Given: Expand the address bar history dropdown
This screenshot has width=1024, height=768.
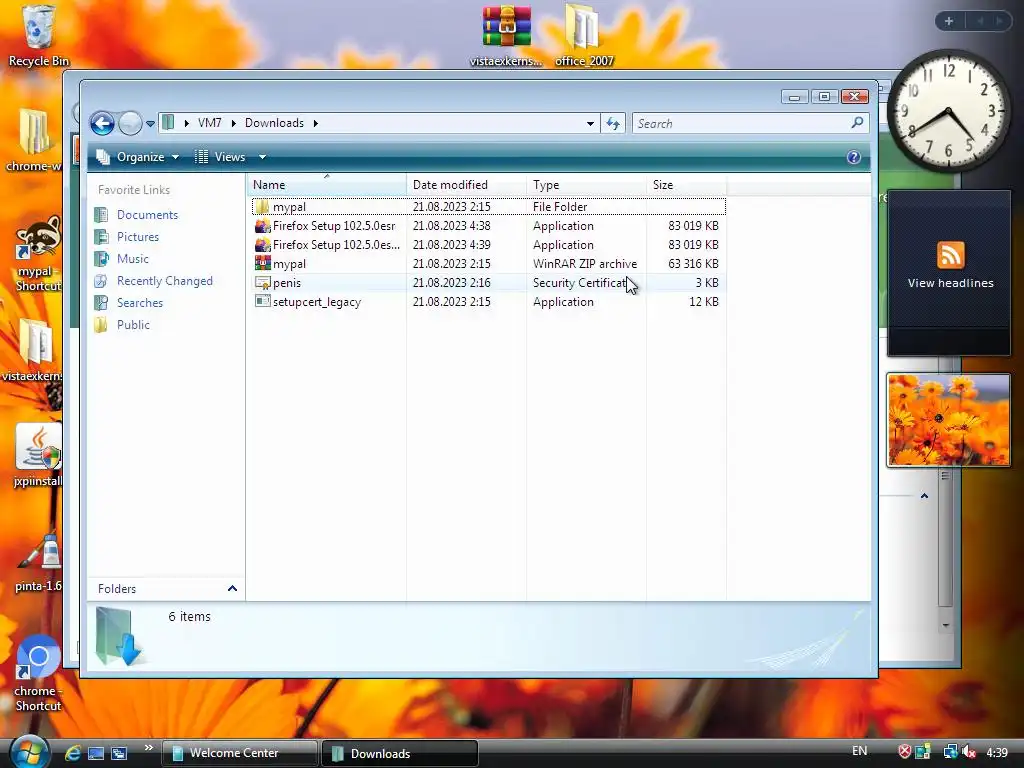Looking at the screenshot, I should click(590, 123).
